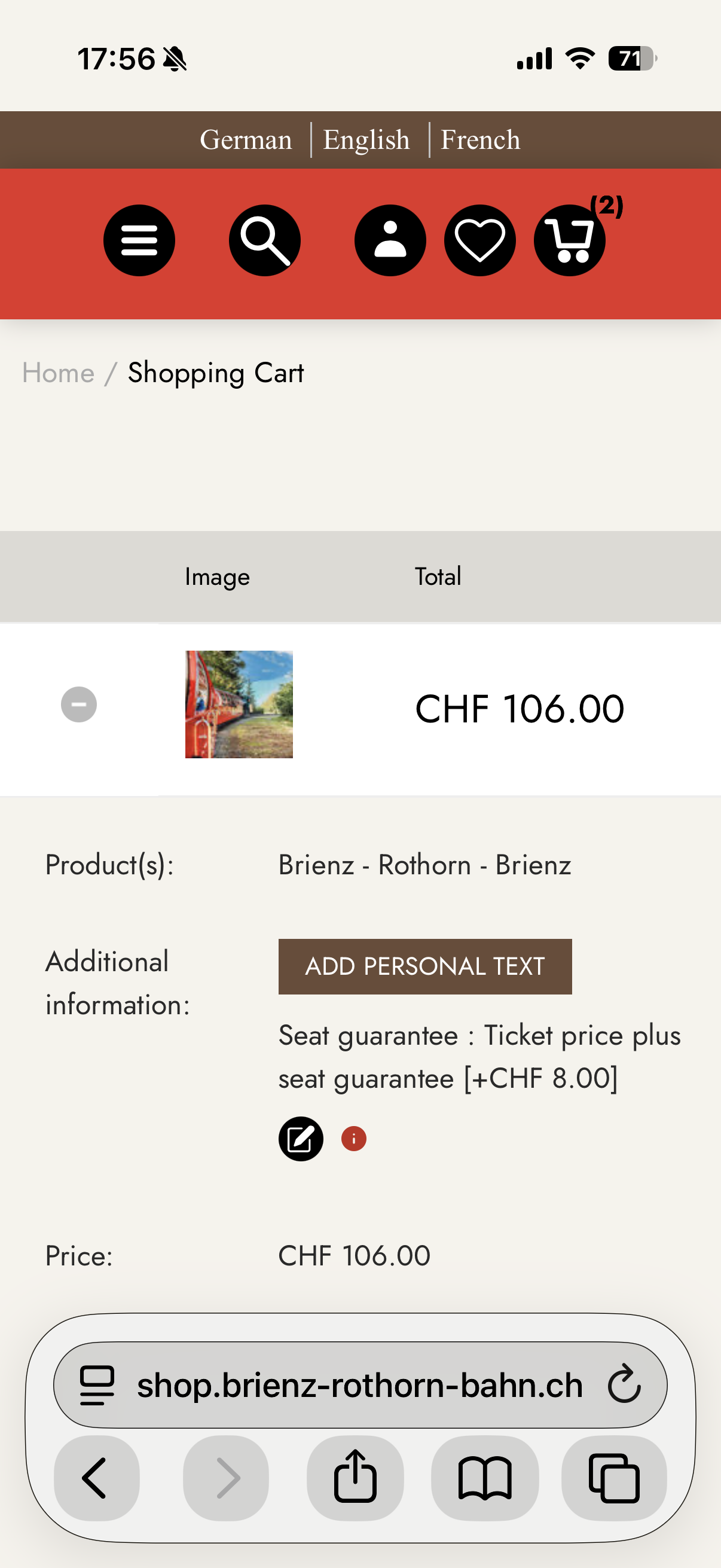721x1568 pixels.
Task: Switch site language to English
Action: coord(366,140)
